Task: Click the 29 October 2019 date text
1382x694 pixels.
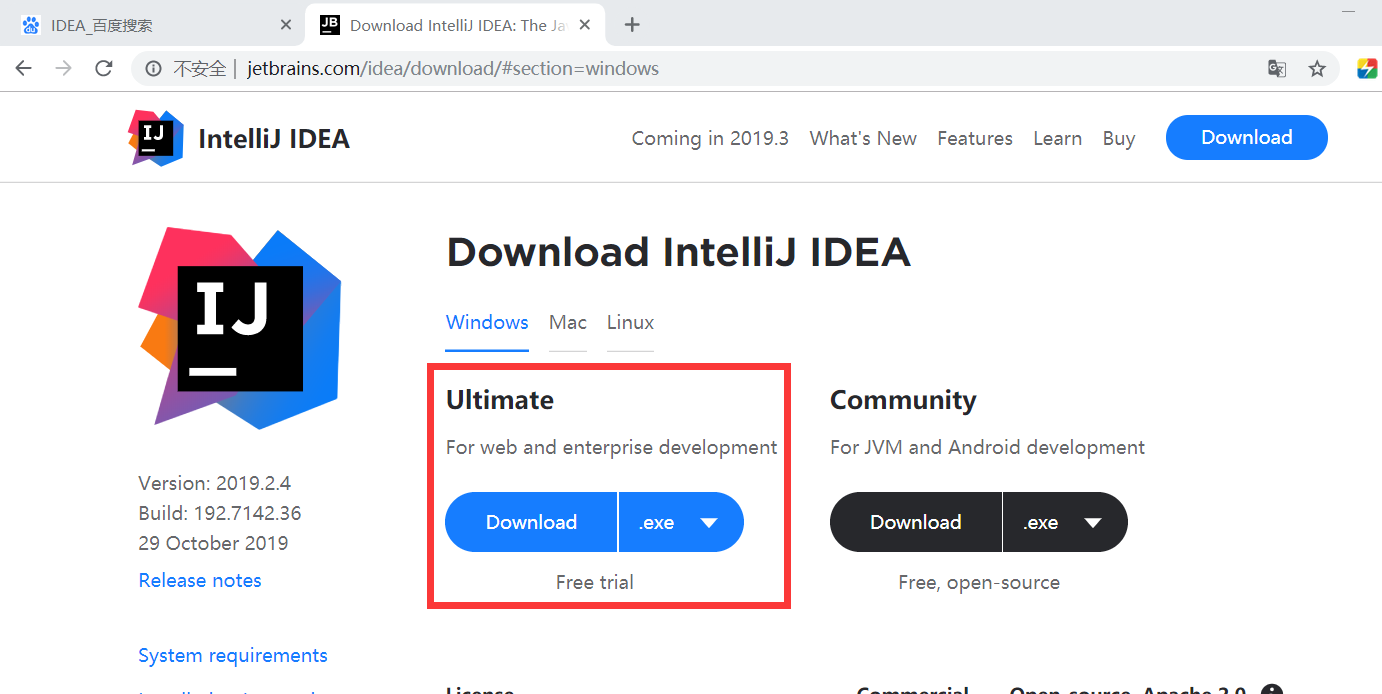Action: (x=213, y=543)
